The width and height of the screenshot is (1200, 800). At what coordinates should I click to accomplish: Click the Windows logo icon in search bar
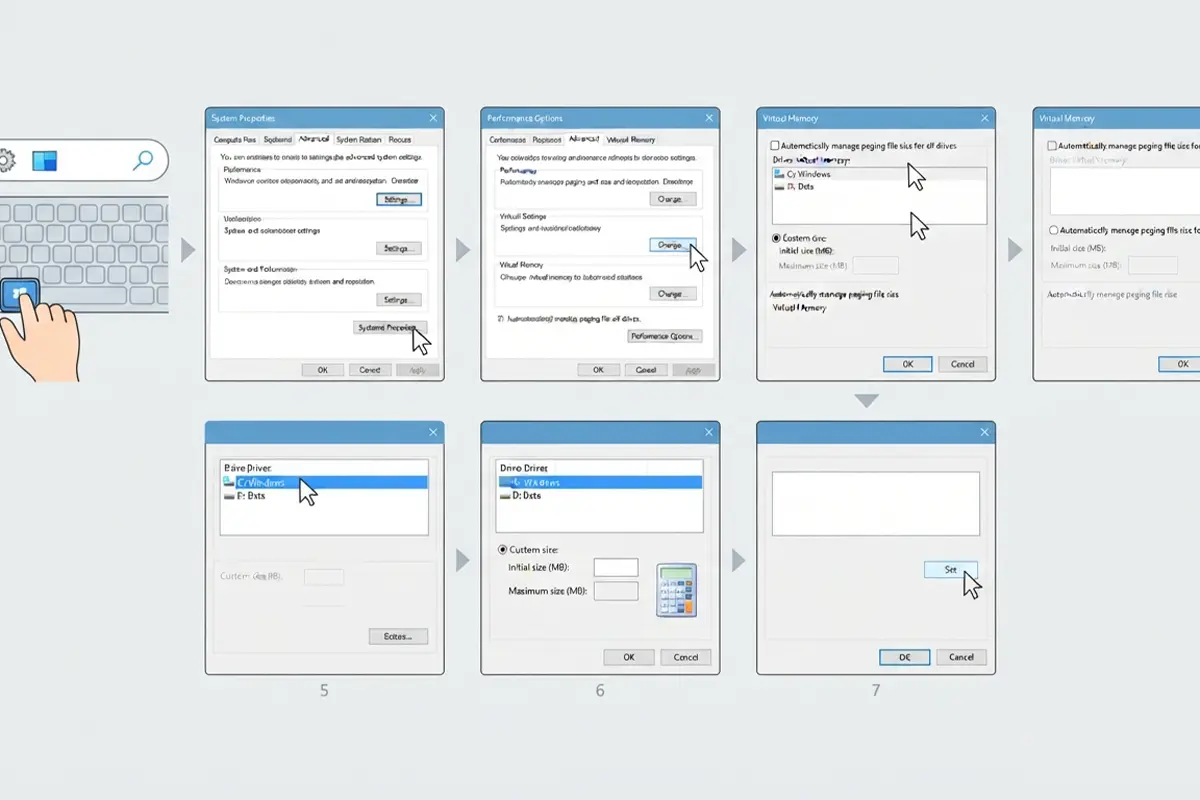(44, 161)
